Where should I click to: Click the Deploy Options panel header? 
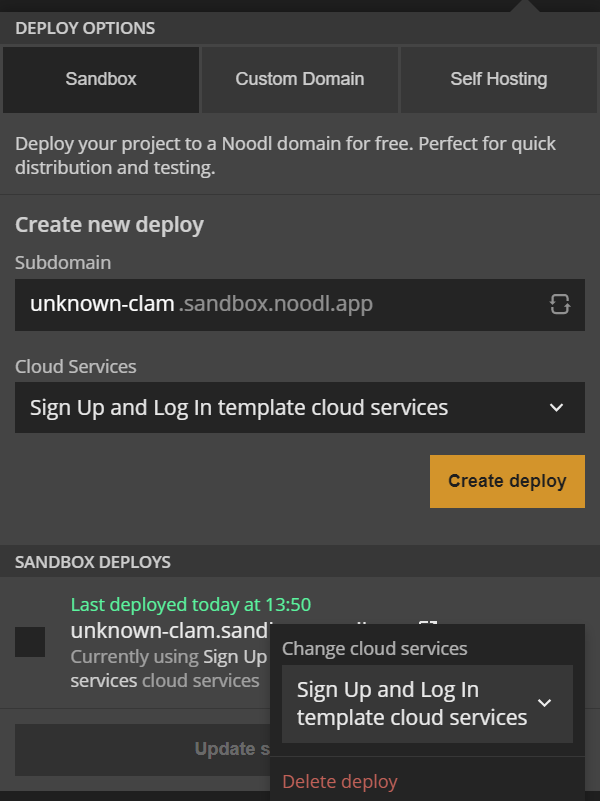click(85, 28)
